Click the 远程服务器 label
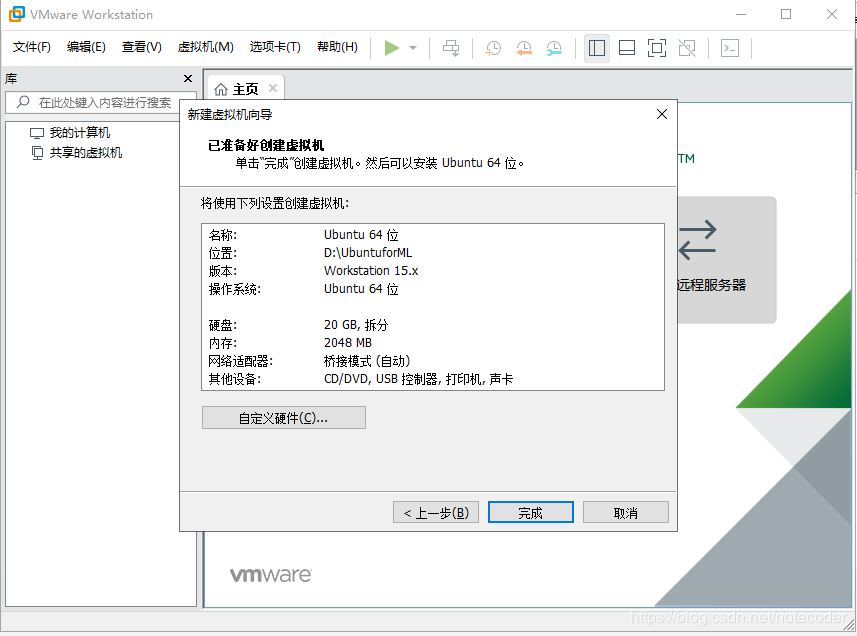Image resolution: width=857 pixels, height=636 pixels. pyautogui.click(x=711, y=285)
